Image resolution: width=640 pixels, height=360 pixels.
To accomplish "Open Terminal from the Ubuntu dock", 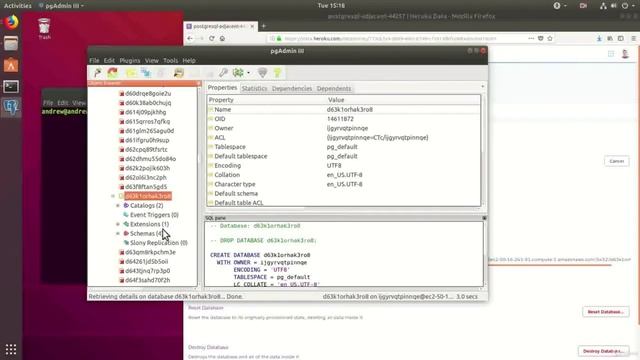I will (11, 87).
